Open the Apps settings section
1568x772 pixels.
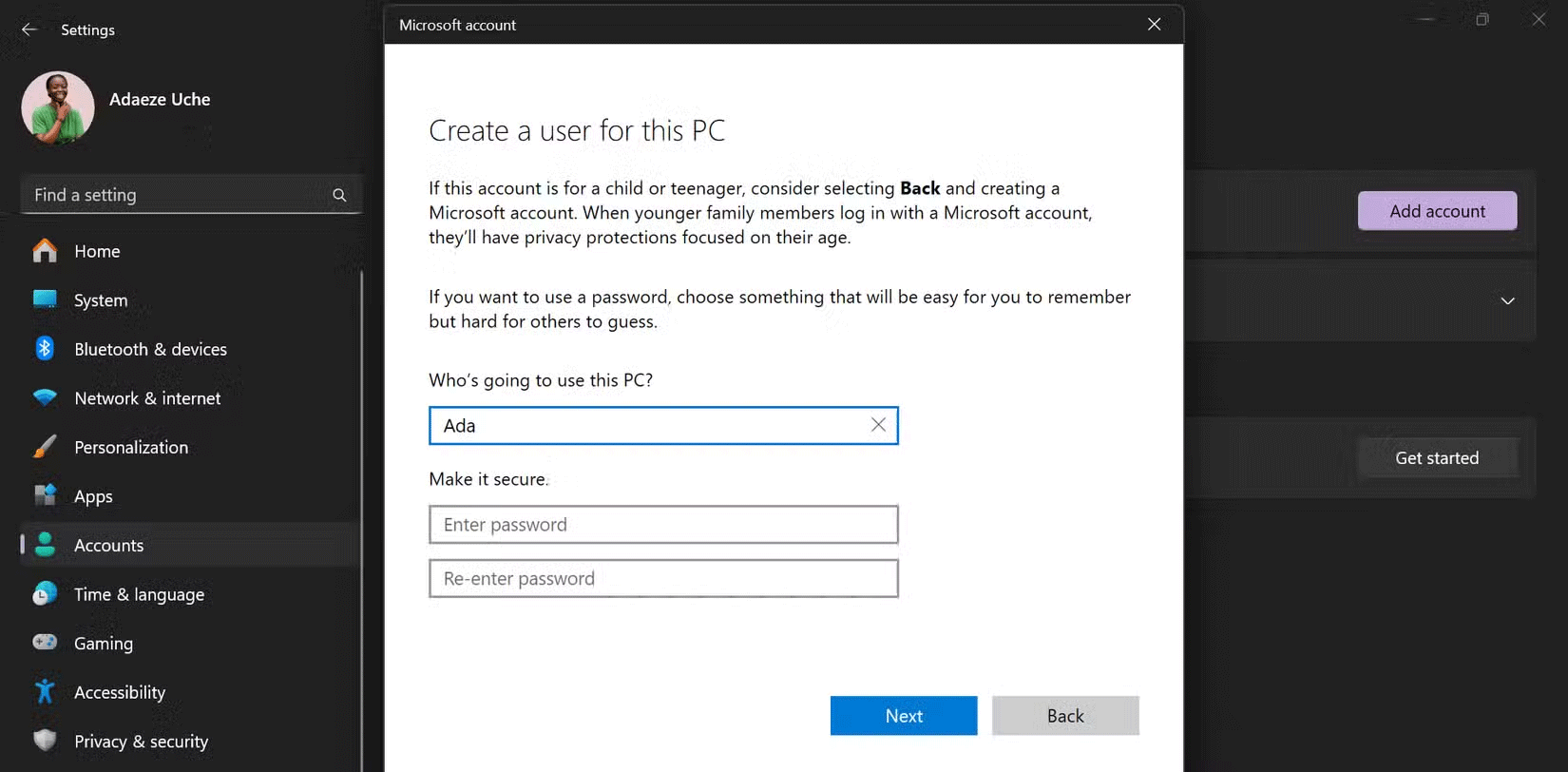93,496
